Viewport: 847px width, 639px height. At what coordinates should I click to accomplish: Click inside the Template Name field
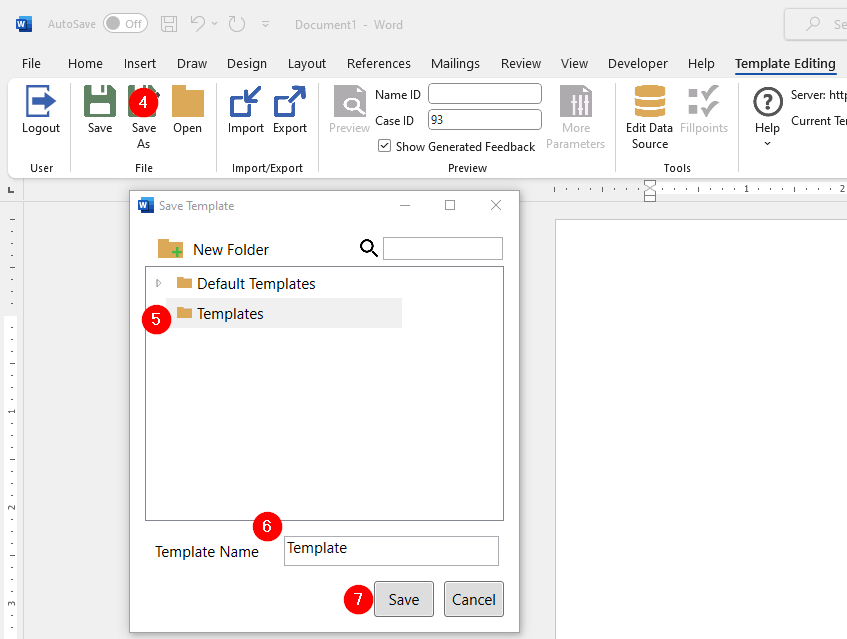coord(390,551)
